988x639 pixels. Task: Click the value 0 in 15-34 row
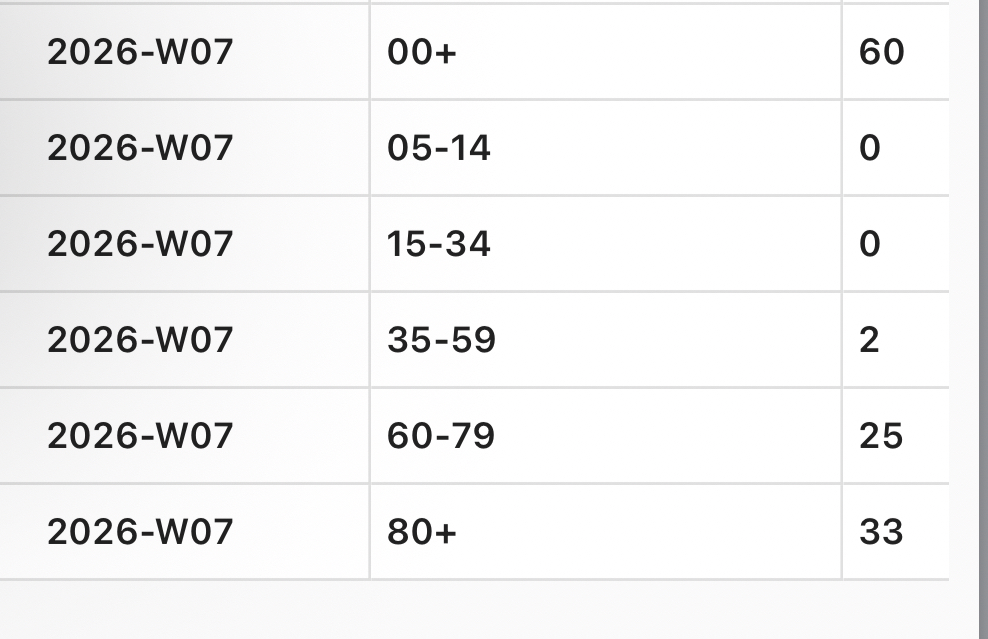point(870,244)
